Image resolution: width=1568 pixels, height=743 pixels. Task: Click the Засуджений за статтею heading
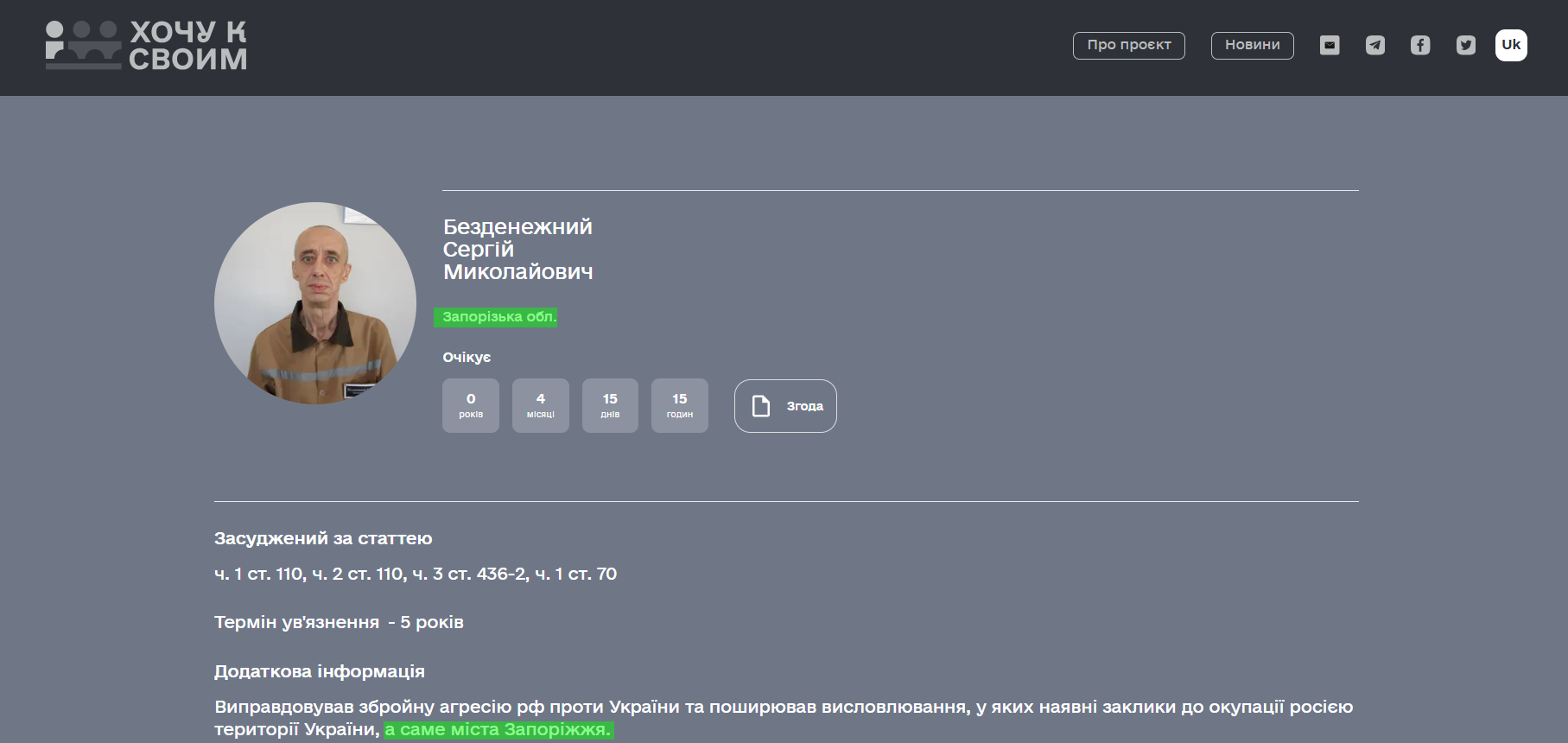[x=323, y=538]
